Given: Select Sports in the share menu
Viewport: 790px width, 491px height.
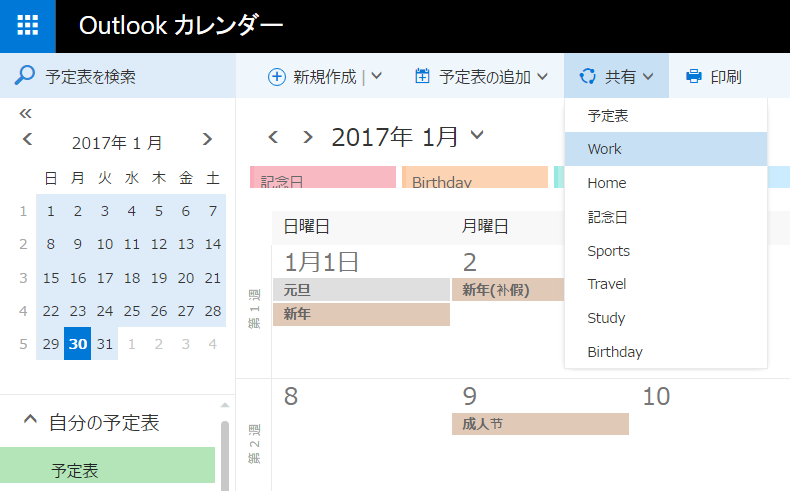Looking at the screenshot, I should (x=666, y=251).
